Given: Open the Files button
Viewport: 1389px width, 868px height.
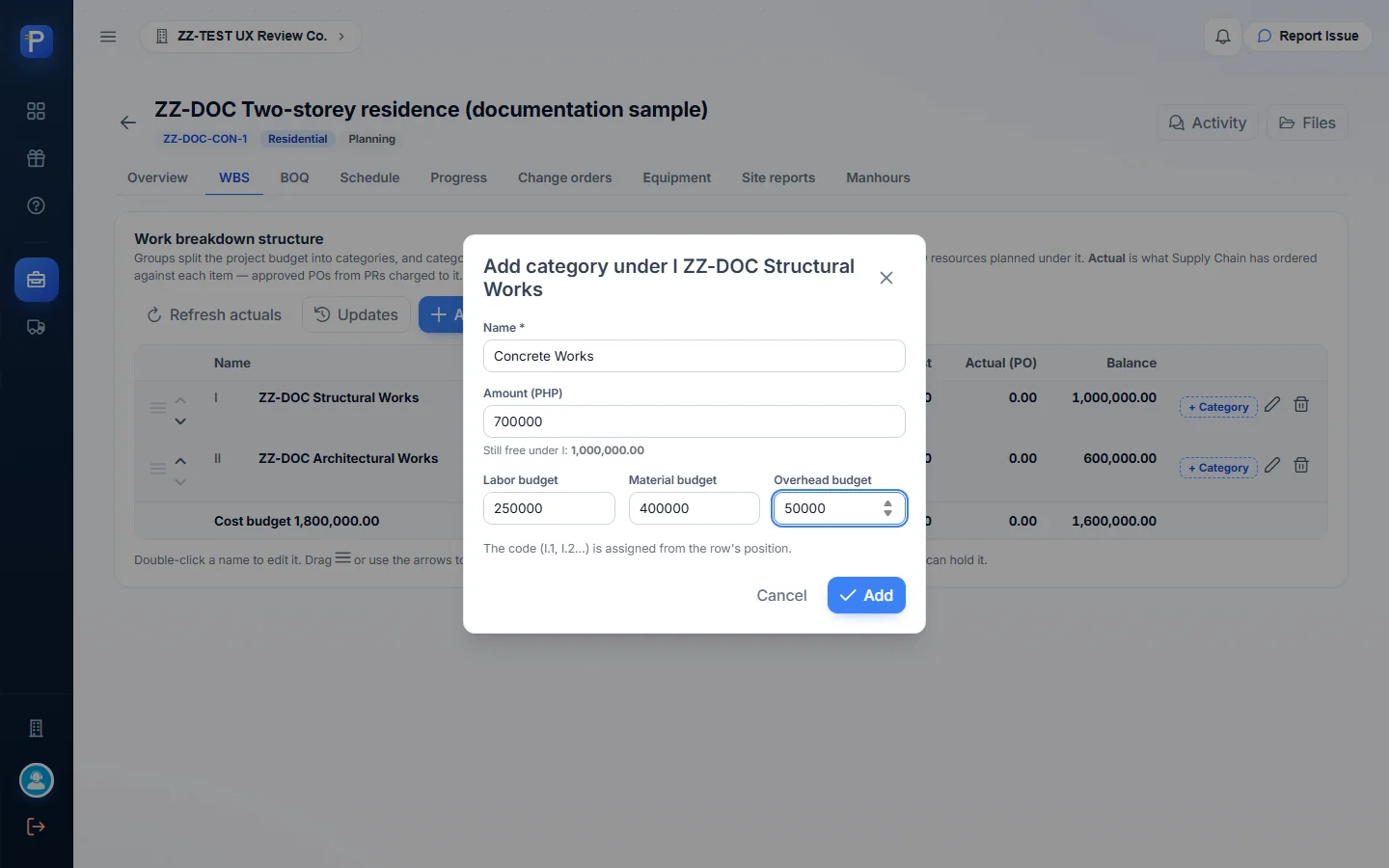Looking at the screenshot, I should pos(1307,122).
